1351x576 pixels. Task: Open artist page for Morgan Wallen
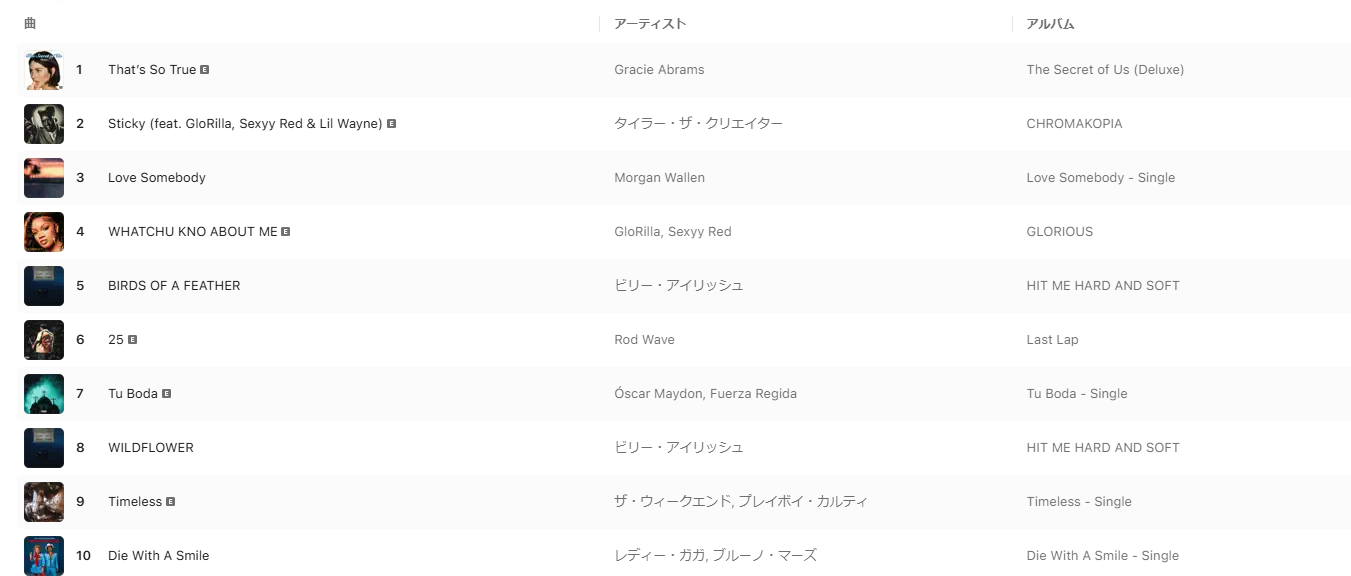[659, 178]
